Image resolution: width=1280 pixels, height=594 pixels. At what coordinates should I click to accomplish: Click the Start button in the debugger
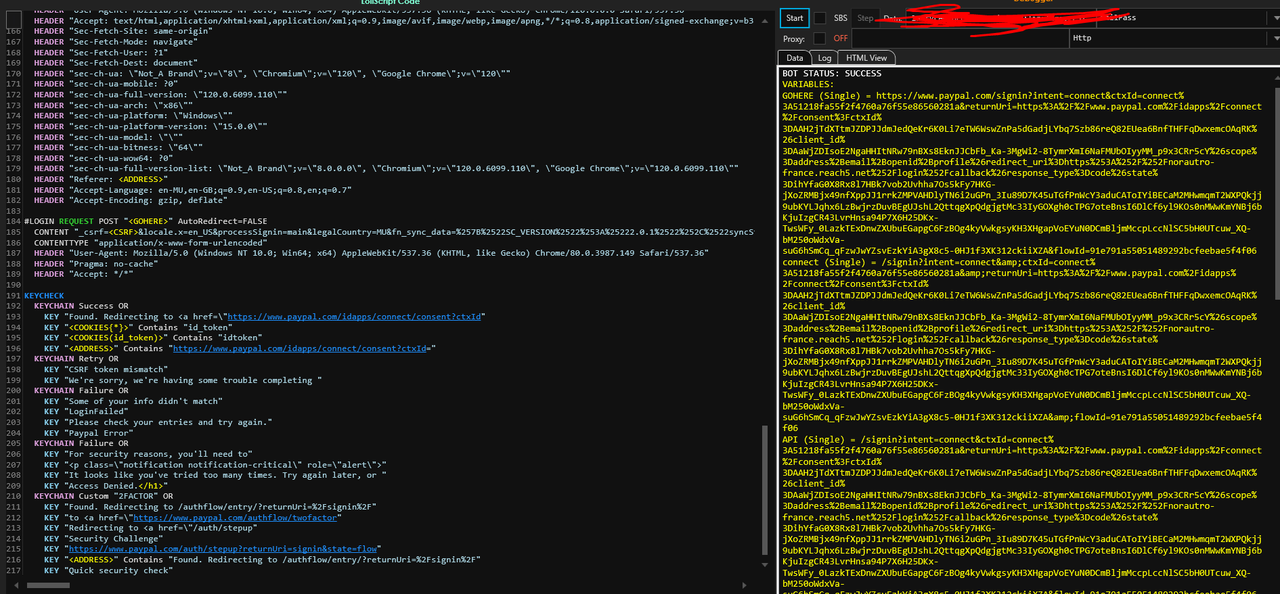795,18
